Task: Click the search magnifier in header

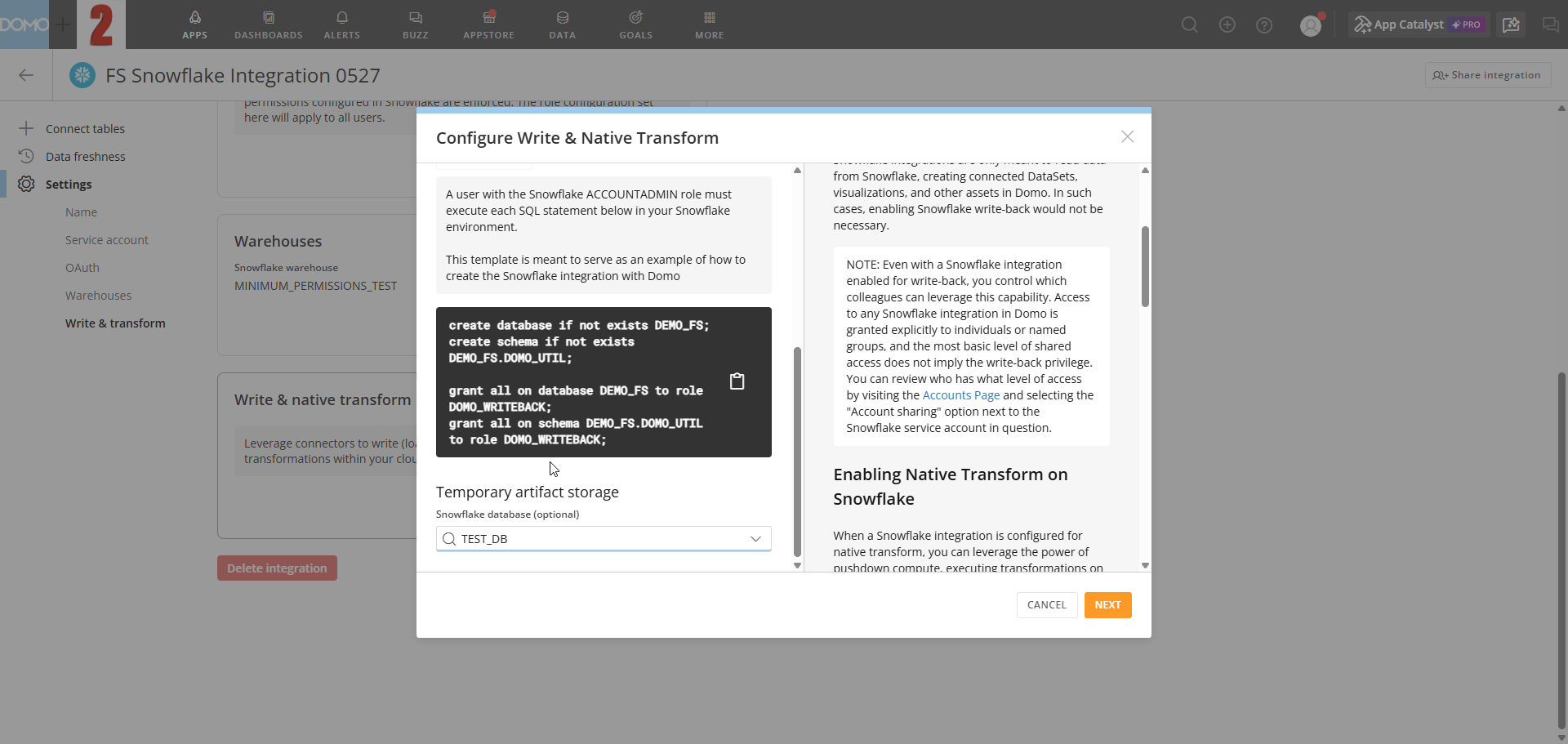Action: coord(1190,25)
